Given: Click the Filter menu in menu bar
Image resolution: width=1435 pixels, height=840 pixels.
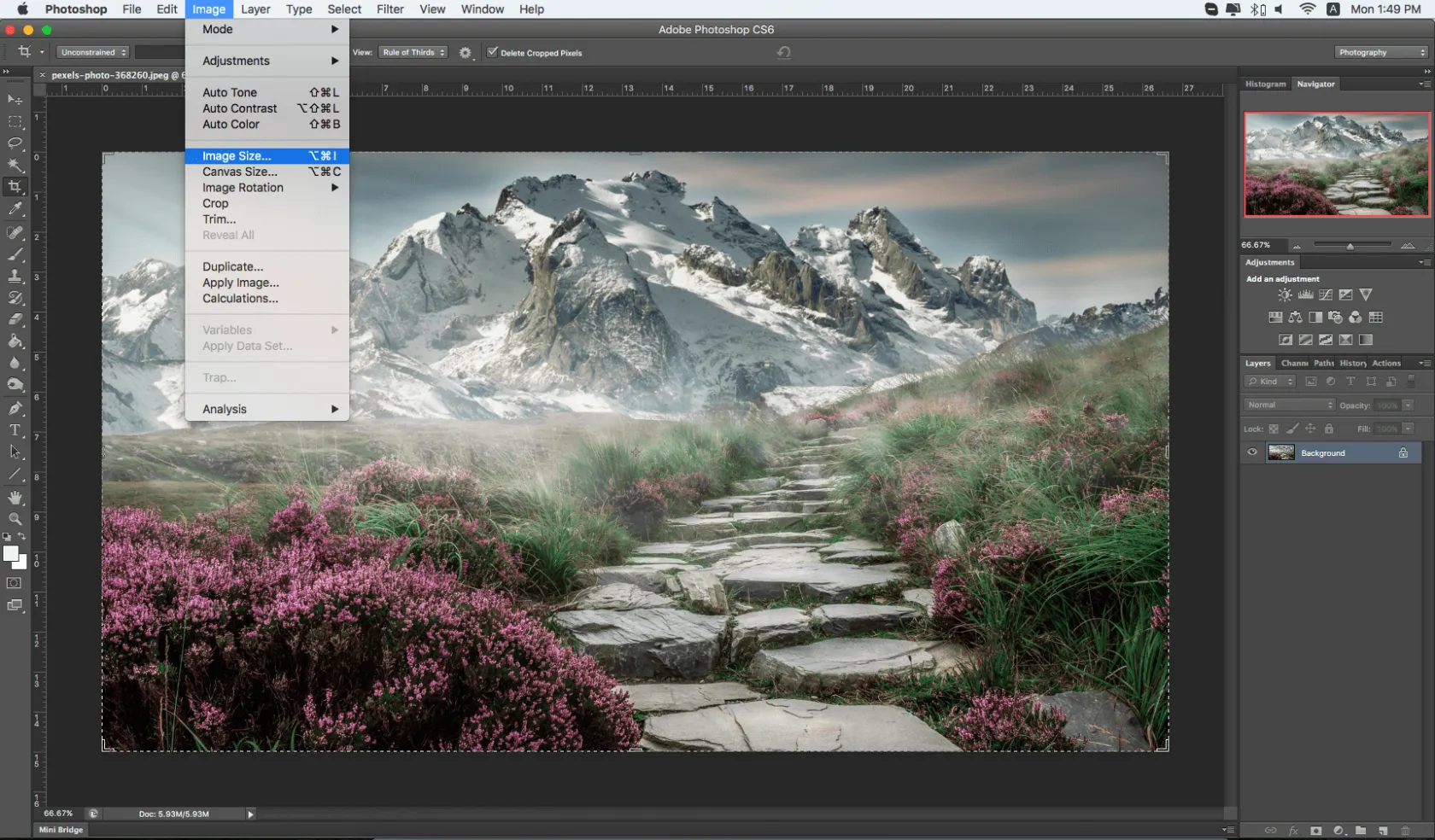Looking at the screenshot, I should coord(389,9).
